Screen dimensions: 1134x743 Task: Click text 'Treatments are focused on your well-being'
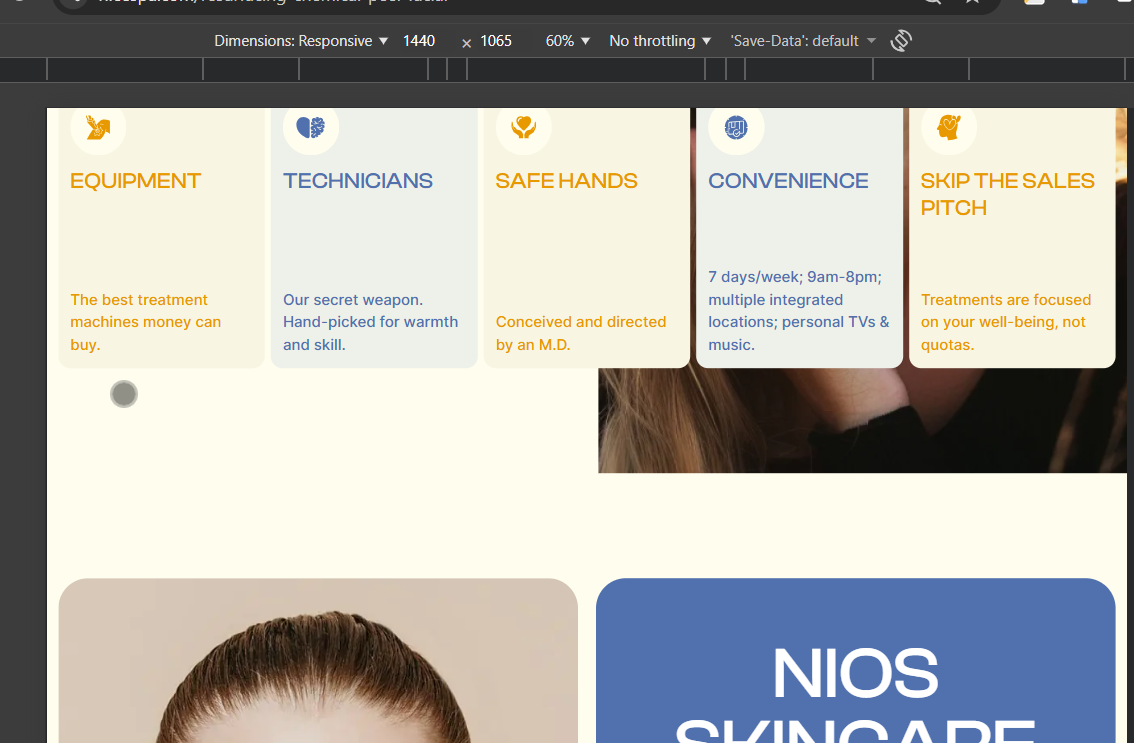tap(1006, 310)
